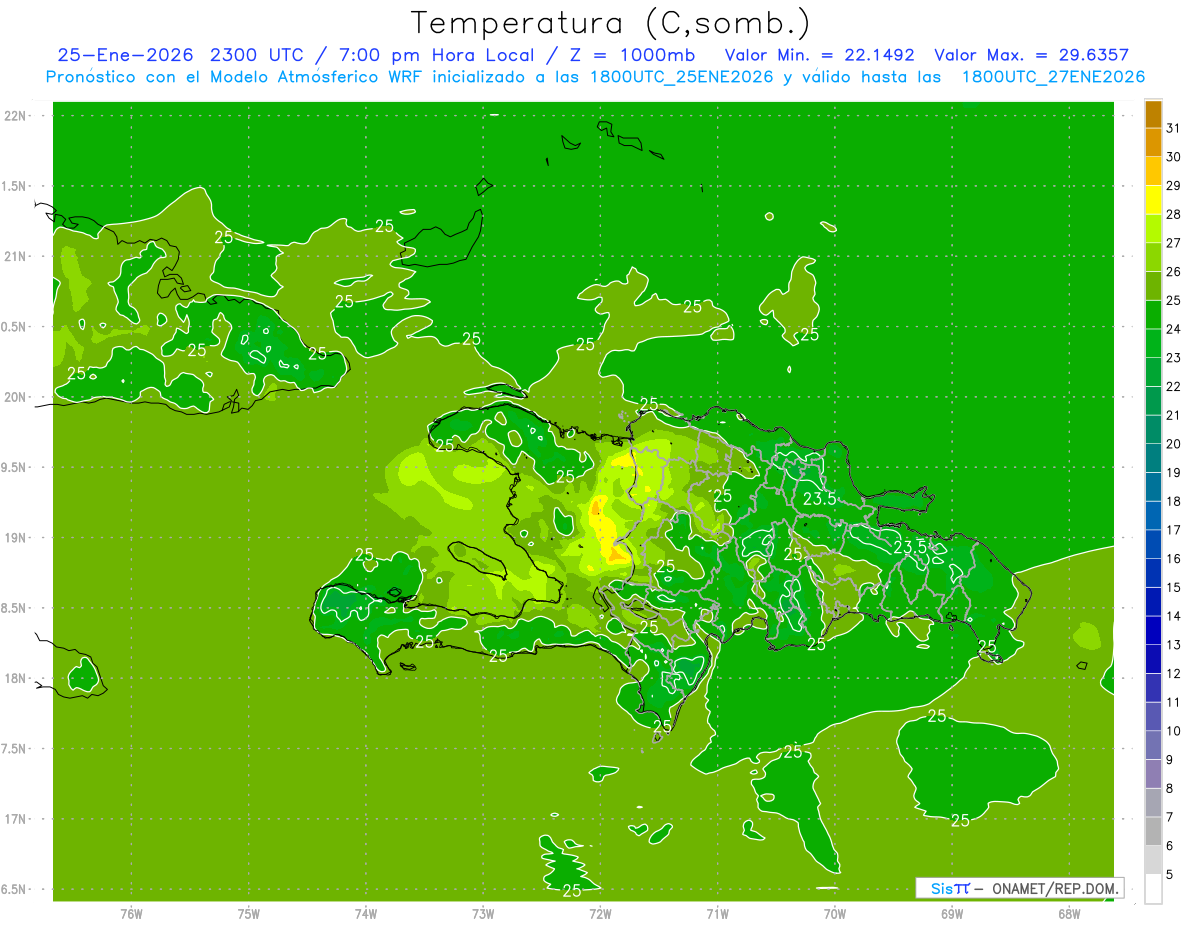Click the "69W" longitude label
The width and height of the screenshot is (1200, 927).
(x=952, y=913)
